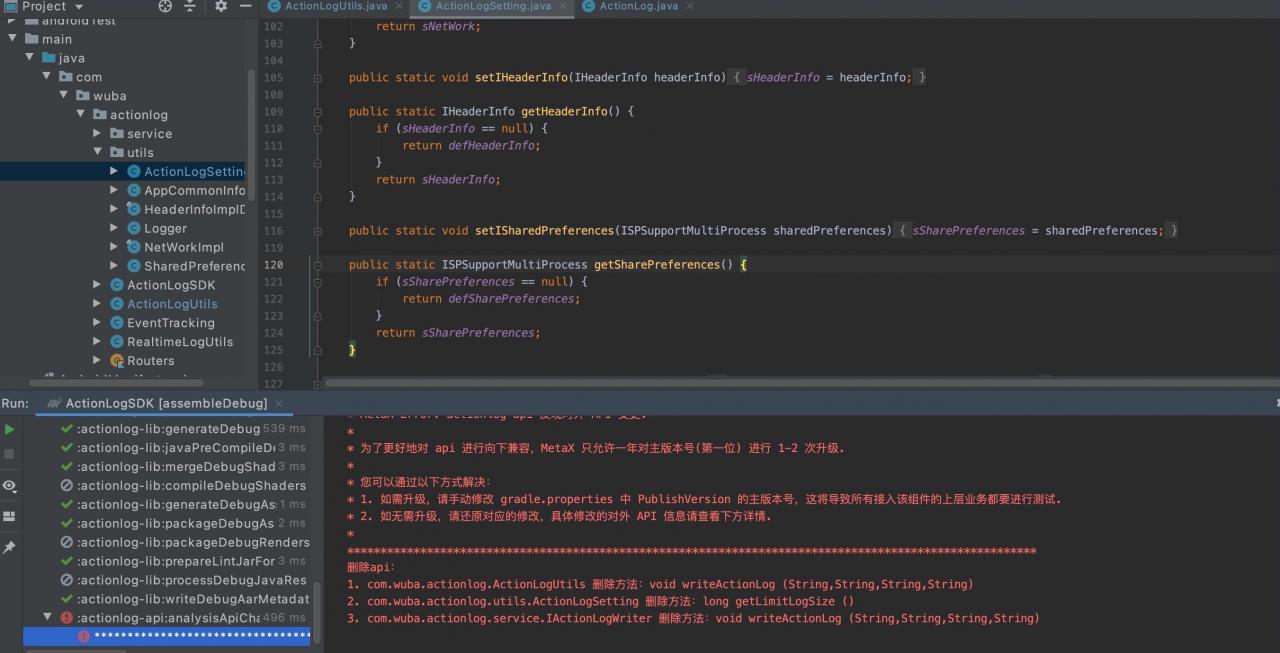The width and height of the screenshot is (1280, 653).
Task: Close the ActionLogUtils.java tab
Action: click(399, 6)
